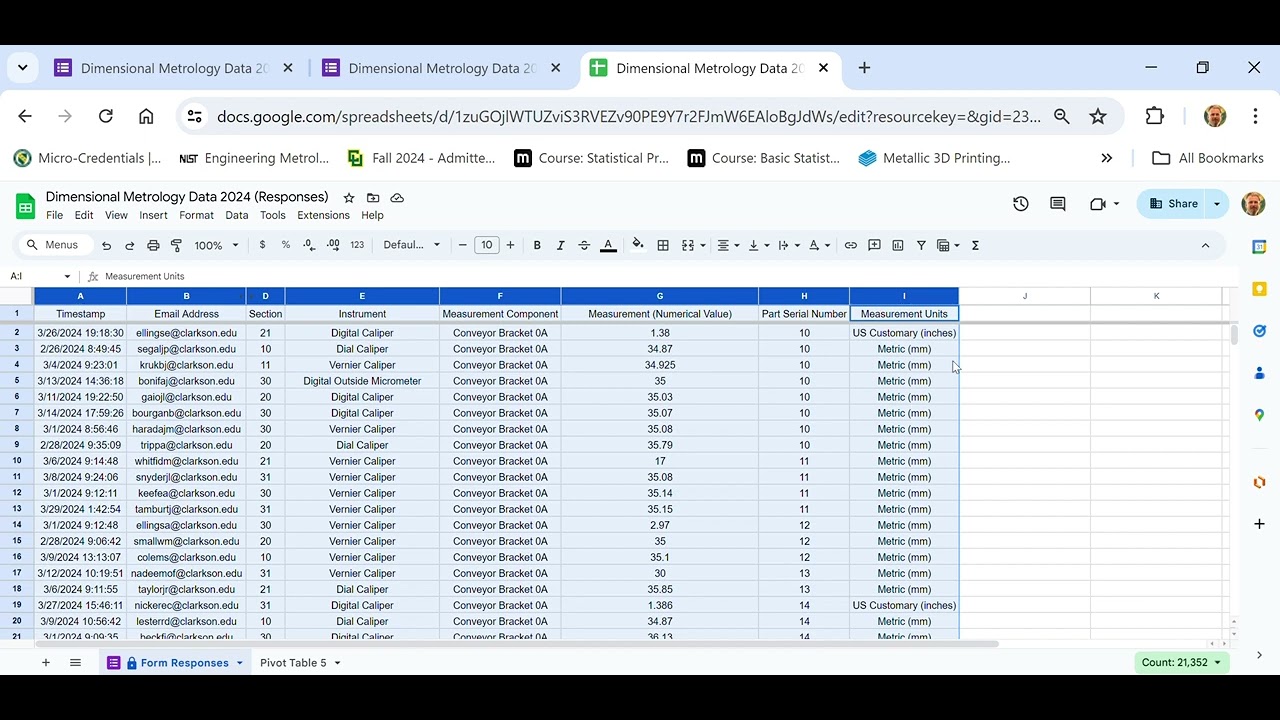
Task: Toggle Bold formatting
Action: pyautogui.click(x=537, y=245)
